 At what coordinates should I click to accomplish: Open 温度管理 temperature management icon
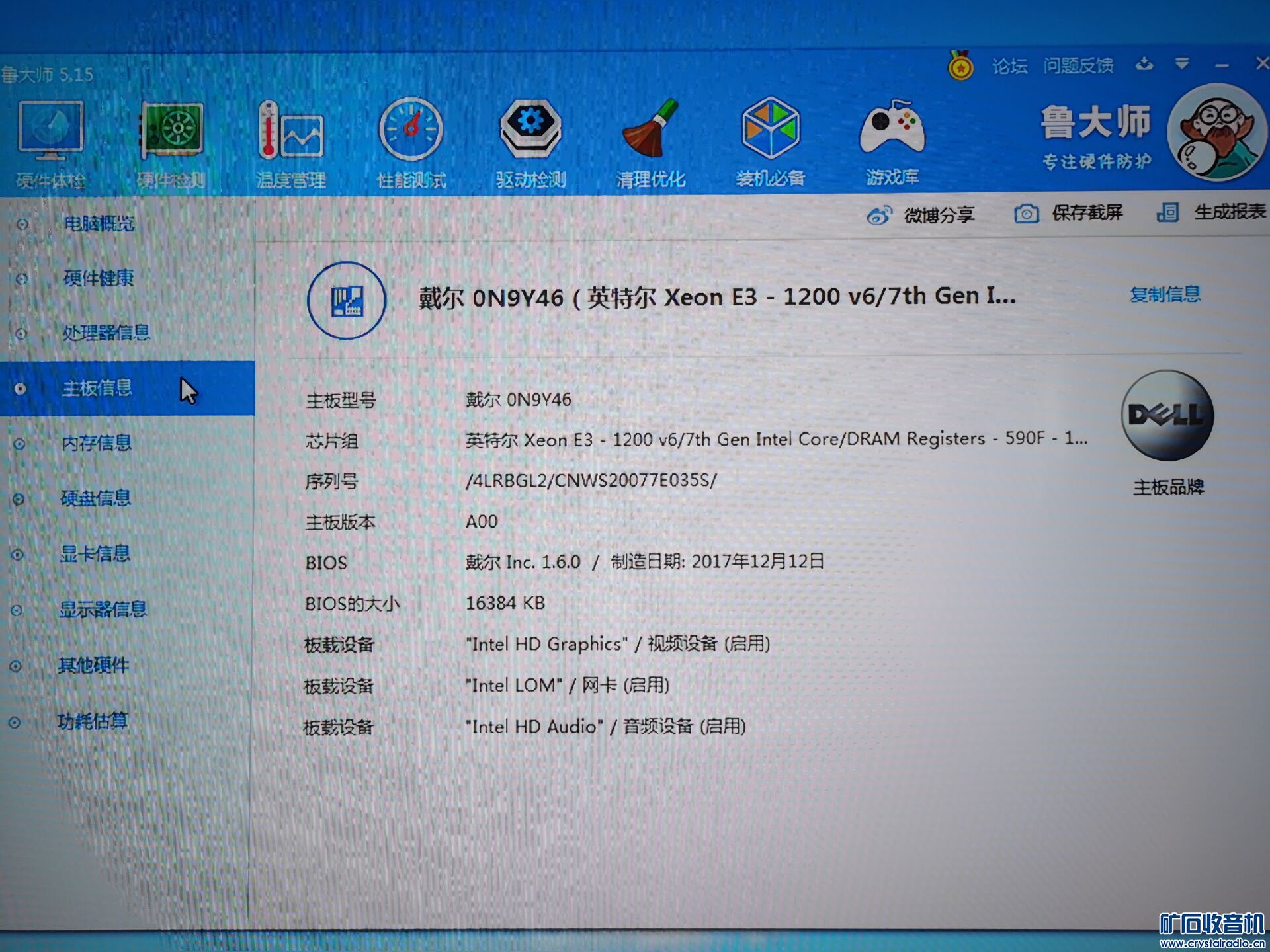(x=290, y=131)
